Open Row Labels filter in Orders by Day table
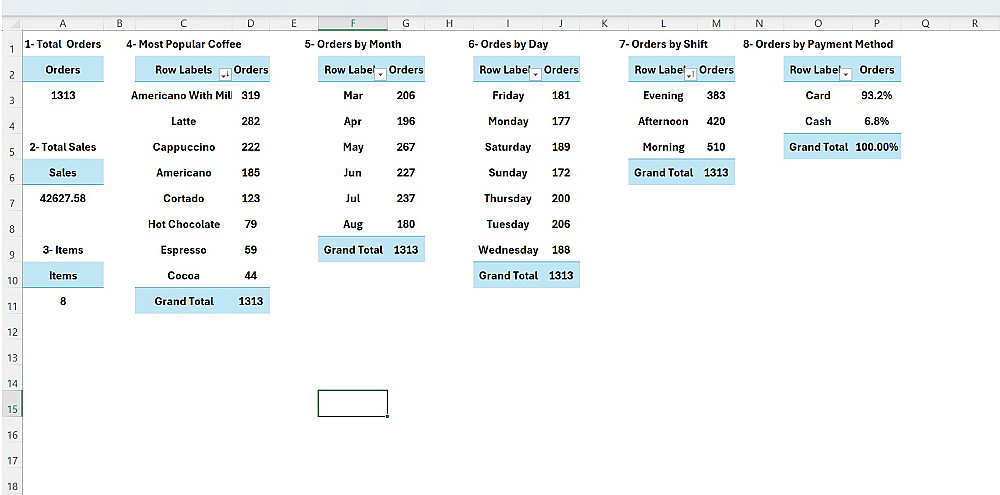 coord(536,75)
